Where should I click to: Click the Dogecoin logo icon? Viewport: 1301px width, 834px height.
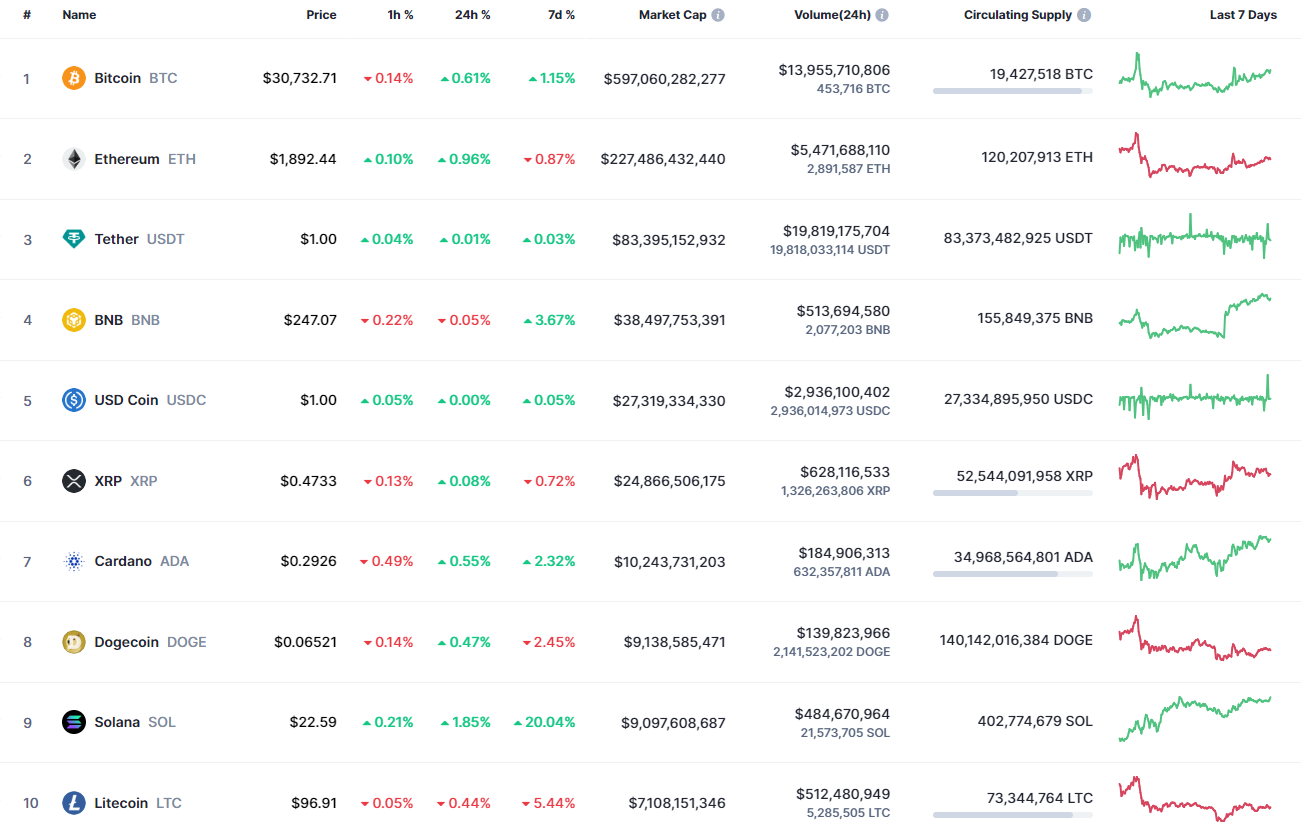[74, 641]
